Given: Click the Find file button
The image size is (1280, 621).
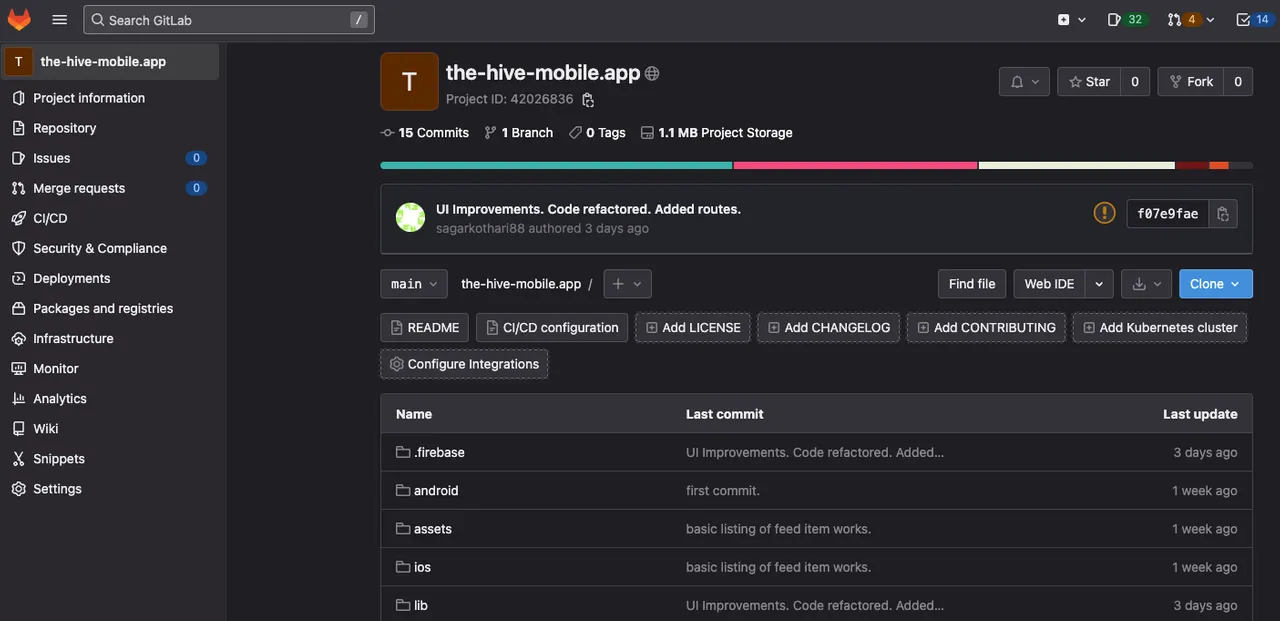Looking at the screenshot, I should tap(972, 284).
